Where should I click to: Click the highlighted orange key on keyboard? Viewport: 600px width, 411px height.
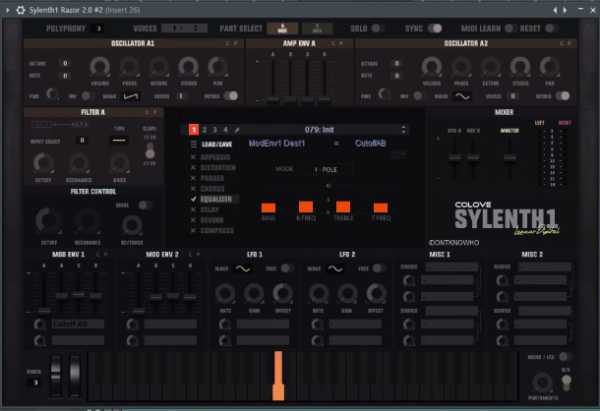click(x=278, y=376)
